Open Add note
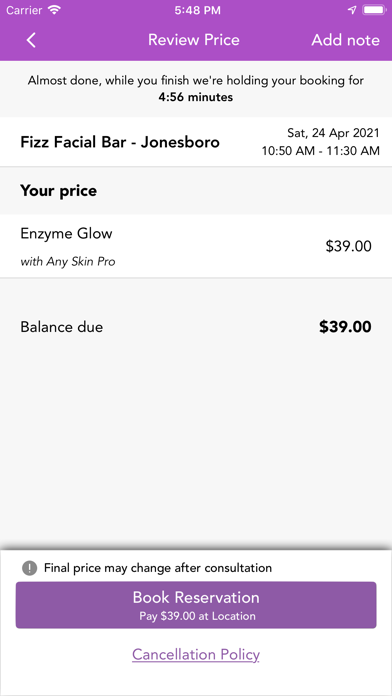Image resolution: width=392 pixels, height=696 pixels. click(x=345, y=40)
